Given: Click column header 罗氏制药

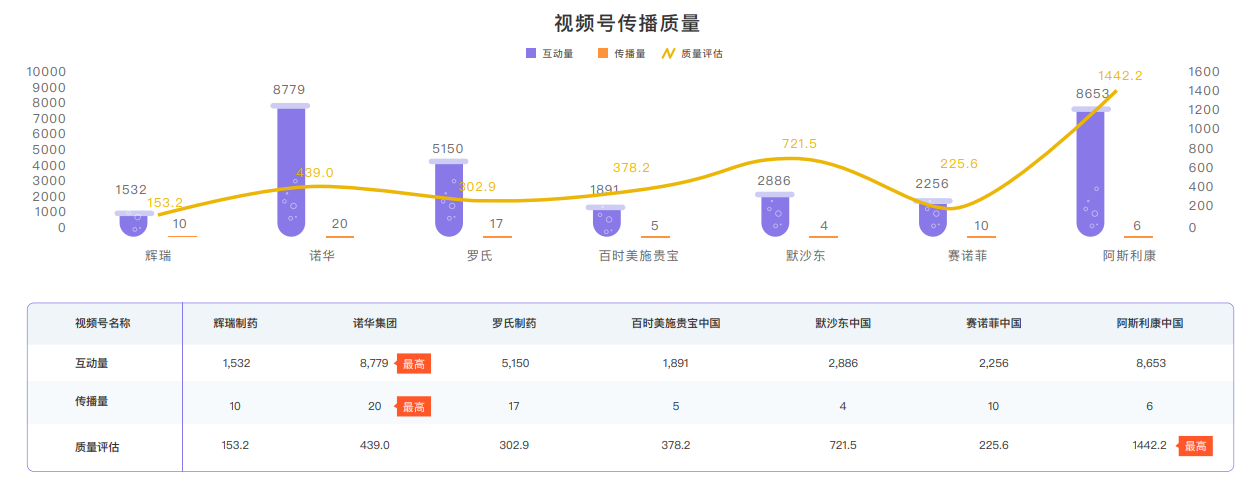Looking at the screenshot, I should point(514,324).
